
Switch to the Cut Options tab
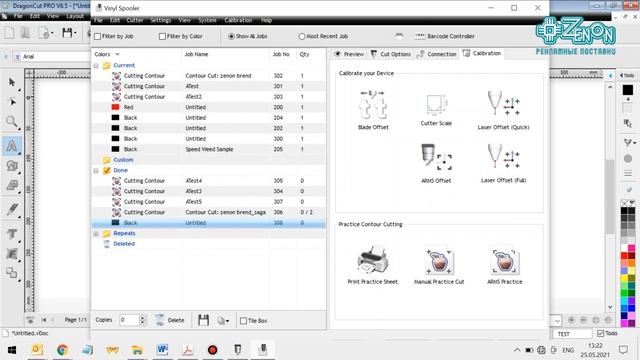[391, 54]
